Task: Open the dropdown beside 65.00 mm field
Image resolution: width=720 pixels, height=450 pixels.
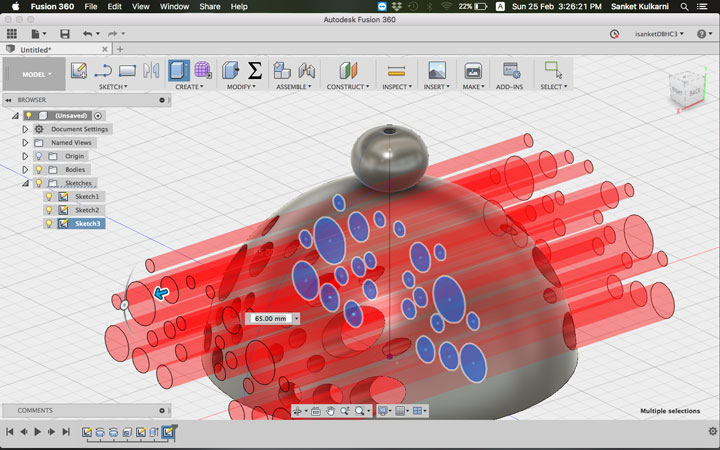Action: (296, 318)
